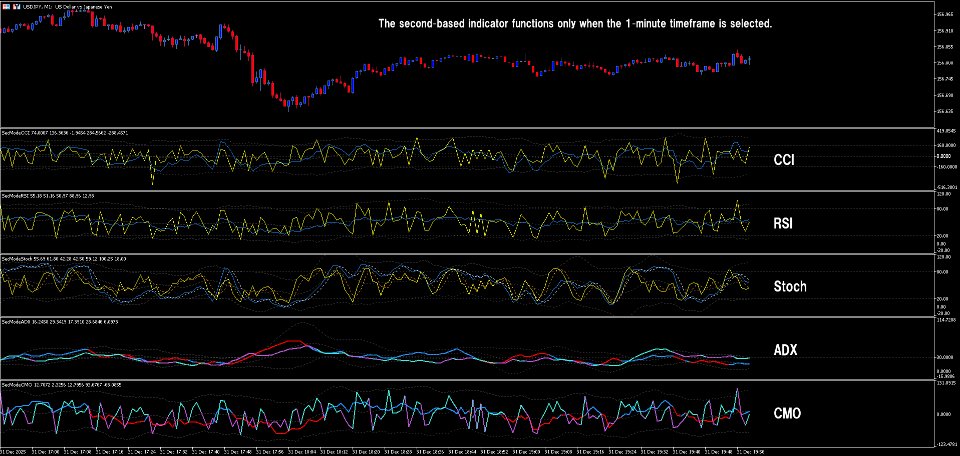Select the SecModeCMO indicator label
The image size is (960, 456).
click(x=61, y=385)
